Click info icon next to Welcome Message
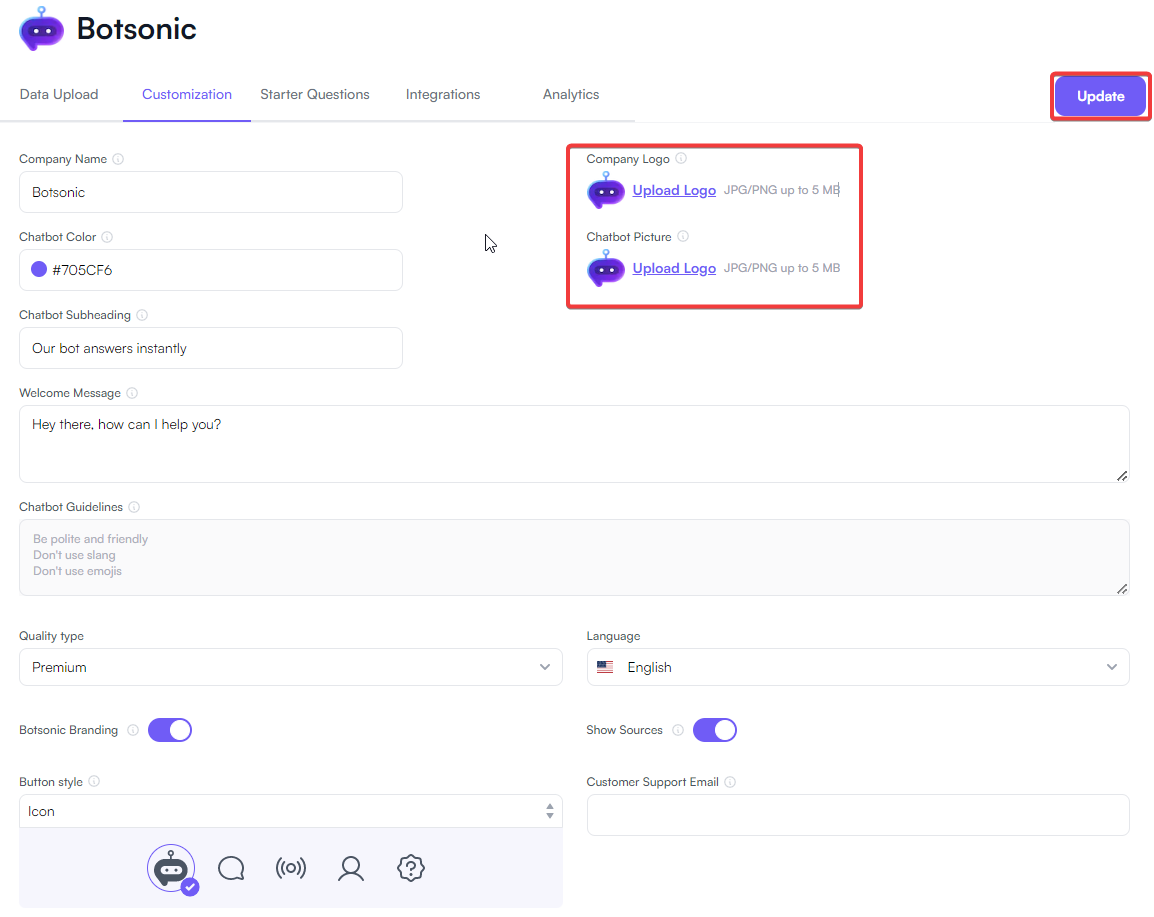This screenshot has height=917, width=1154. coord(132,393)
